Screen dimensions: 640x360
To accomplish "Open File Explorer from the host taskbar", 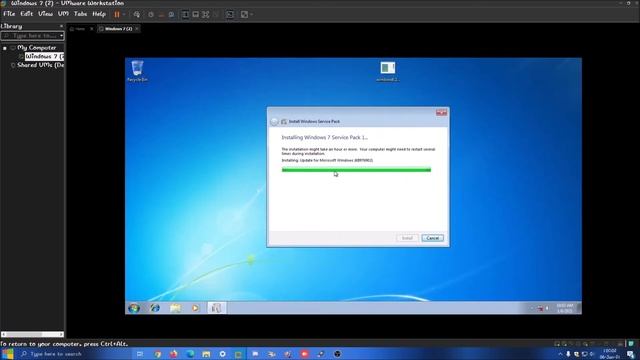I will [206, 354].
